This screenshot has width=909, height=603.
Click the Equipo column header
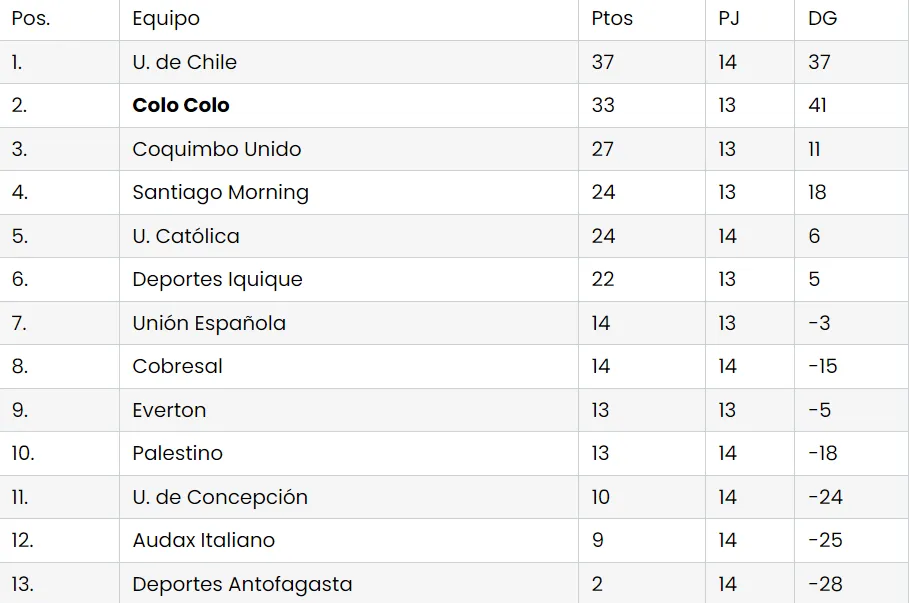(x=166, y=18)
